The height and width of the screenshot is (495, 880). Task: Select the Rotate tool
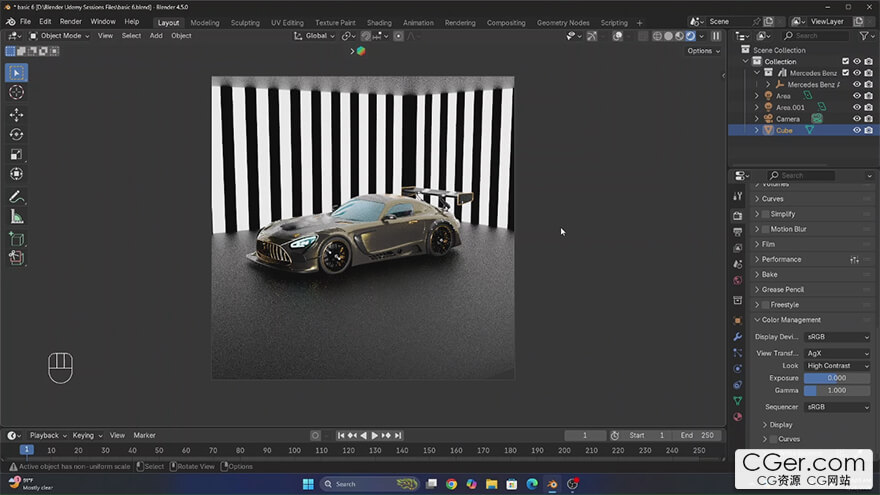[16, 135]
